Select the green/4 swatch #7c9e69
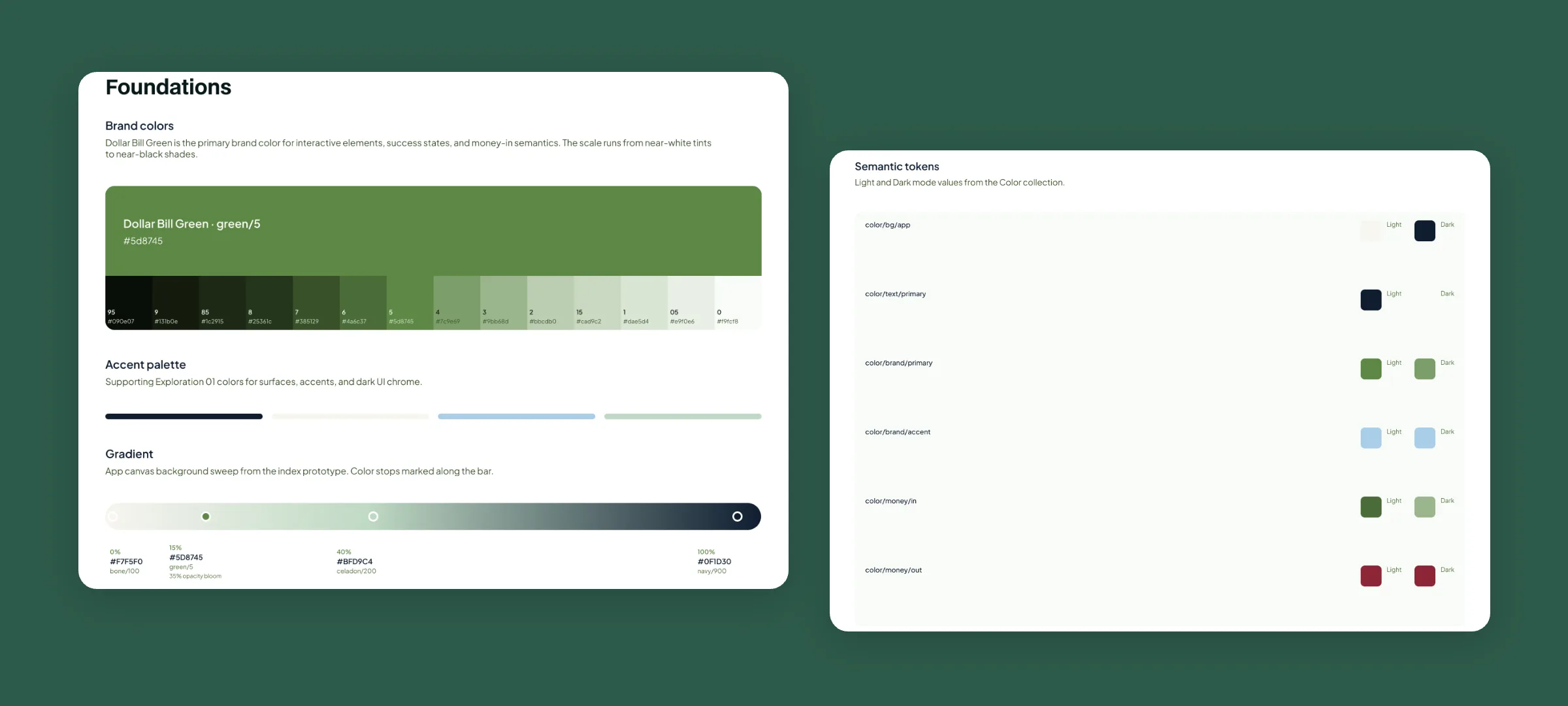The height and width of the screenshot is (706, 1568). (x=457, y=303)
